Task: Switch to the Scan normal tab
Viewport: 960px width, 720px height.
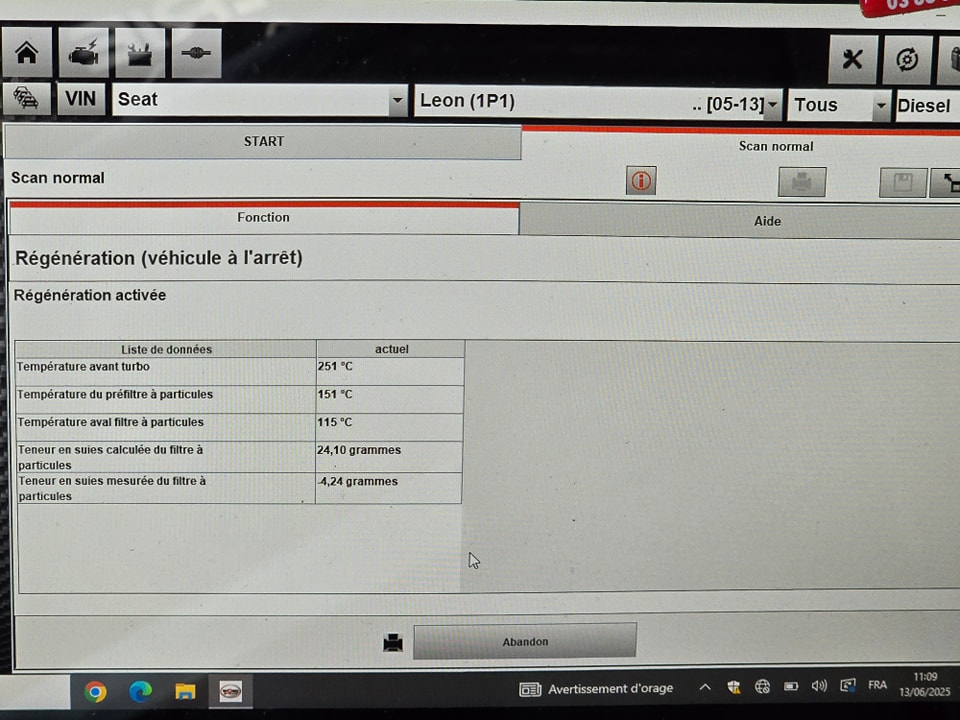Action: pos(741,146)
